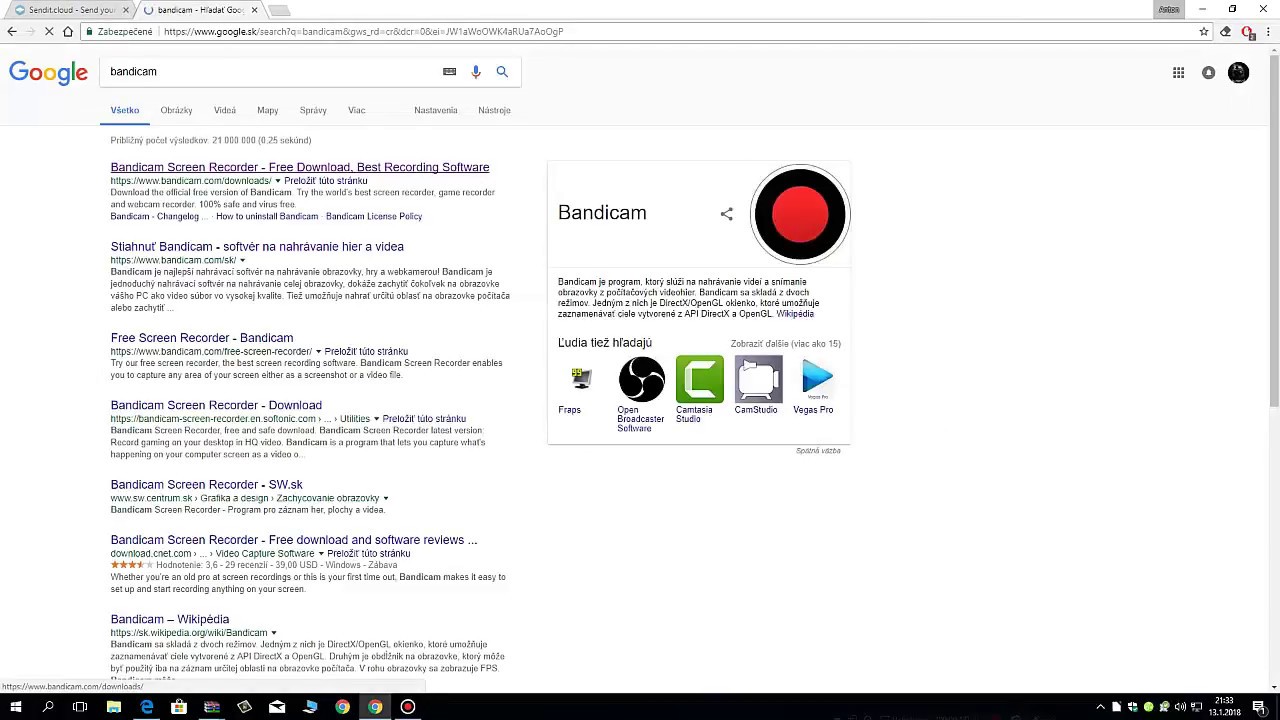The height and width of the screenshot is (720, 1280).
Task: Click the eraser extension icon
Action: (x=1226, y=32)
